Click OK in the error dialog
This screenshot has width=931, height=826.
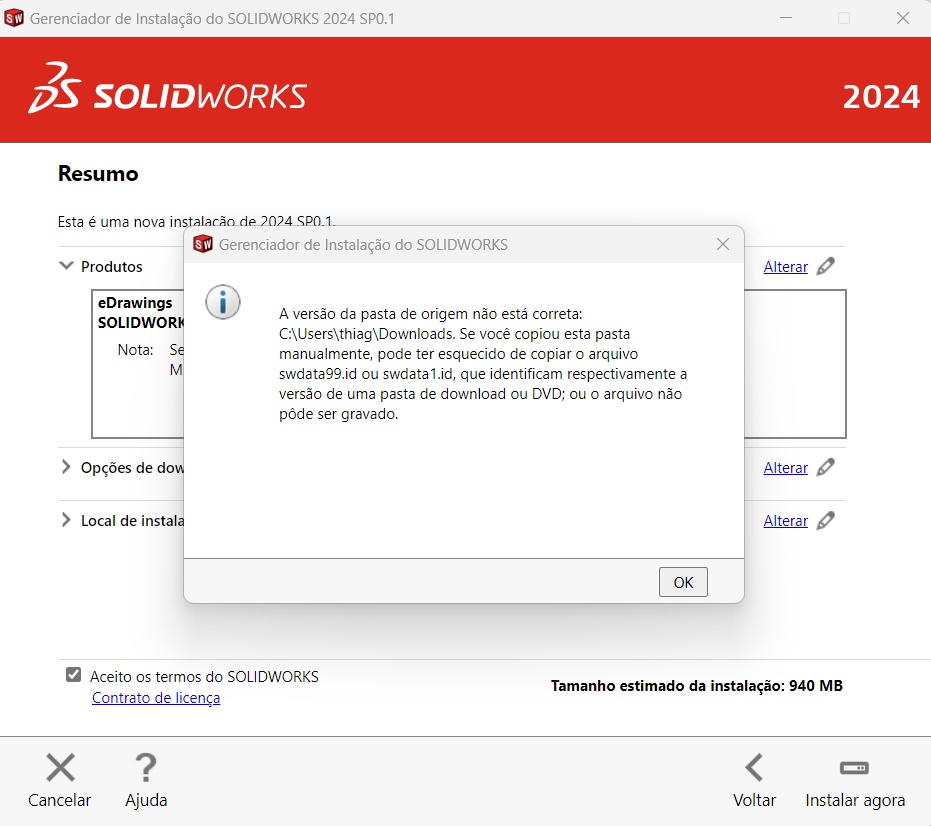pyautogui.click(x=683, y=582)
